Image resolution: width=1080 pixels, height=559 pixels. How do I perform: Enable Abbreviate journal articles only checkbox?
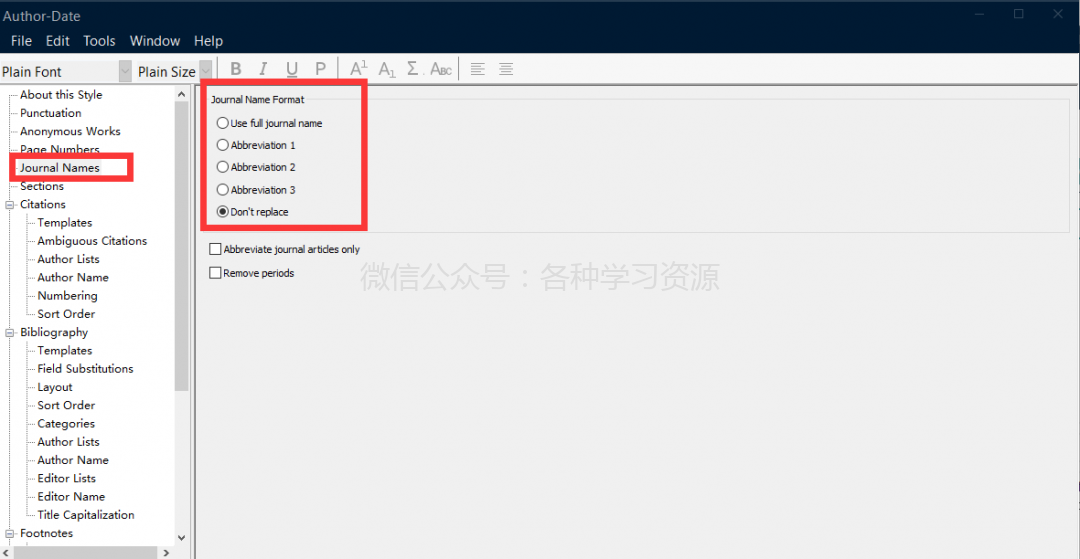coord(216,249)
